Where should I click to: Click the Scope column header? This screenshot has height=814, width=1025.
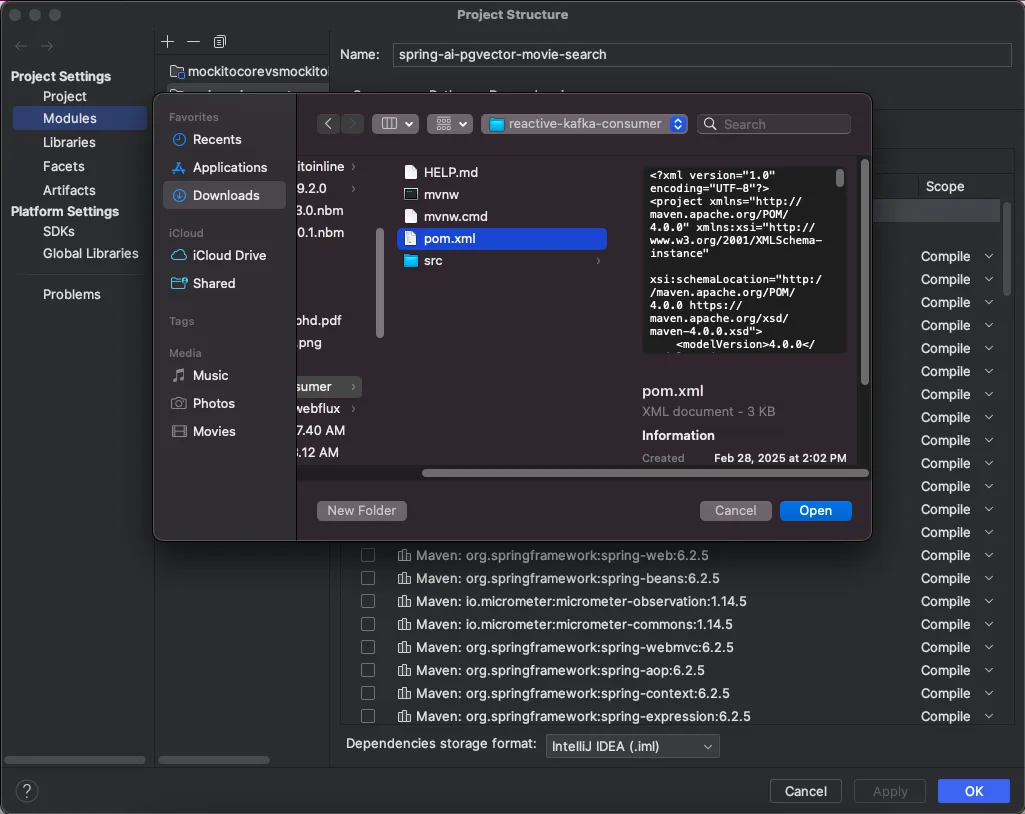click(945, 186)
